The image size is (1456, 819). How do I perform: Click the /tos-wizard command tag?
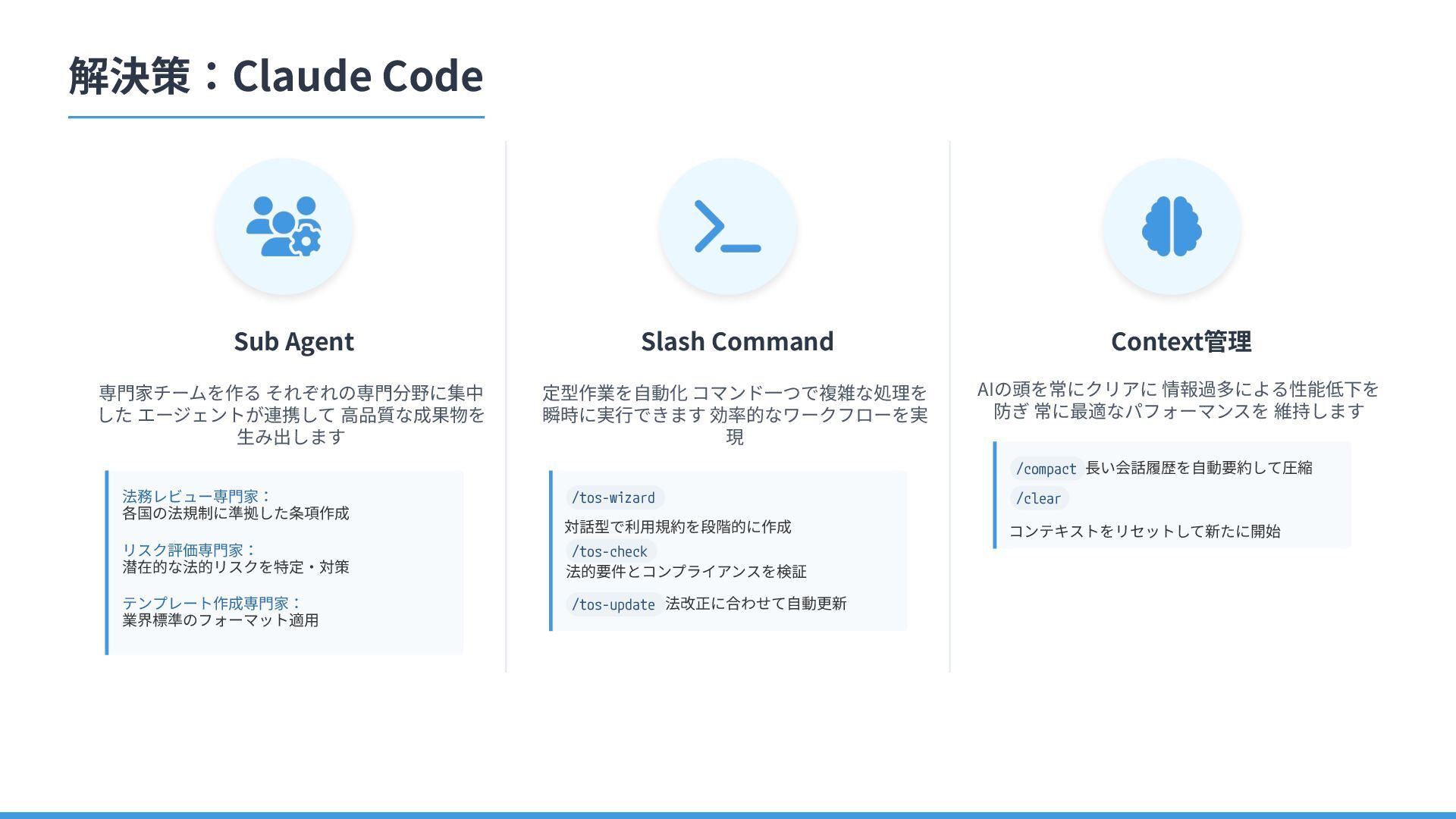pyautogui.click(x=614, y=497)
